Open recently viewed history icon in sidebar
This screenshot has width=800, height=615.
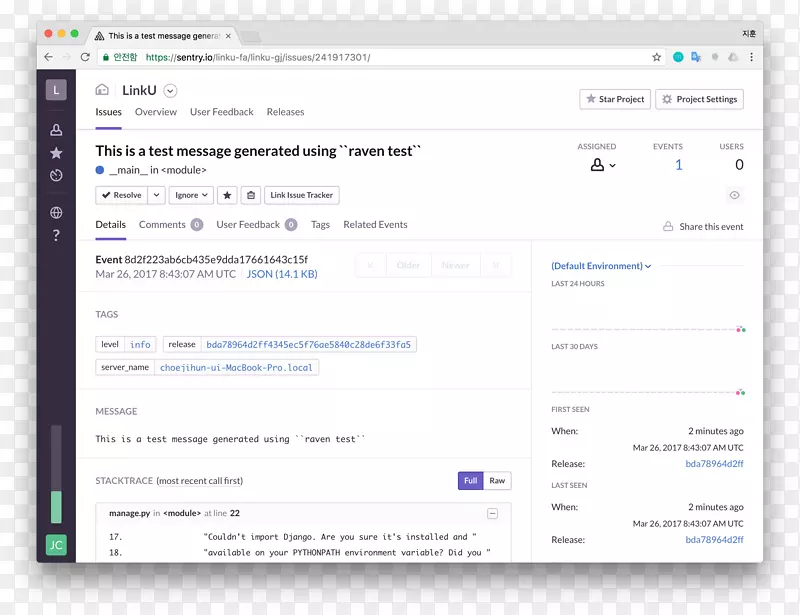pyautogui.click(x=56, y=176)
